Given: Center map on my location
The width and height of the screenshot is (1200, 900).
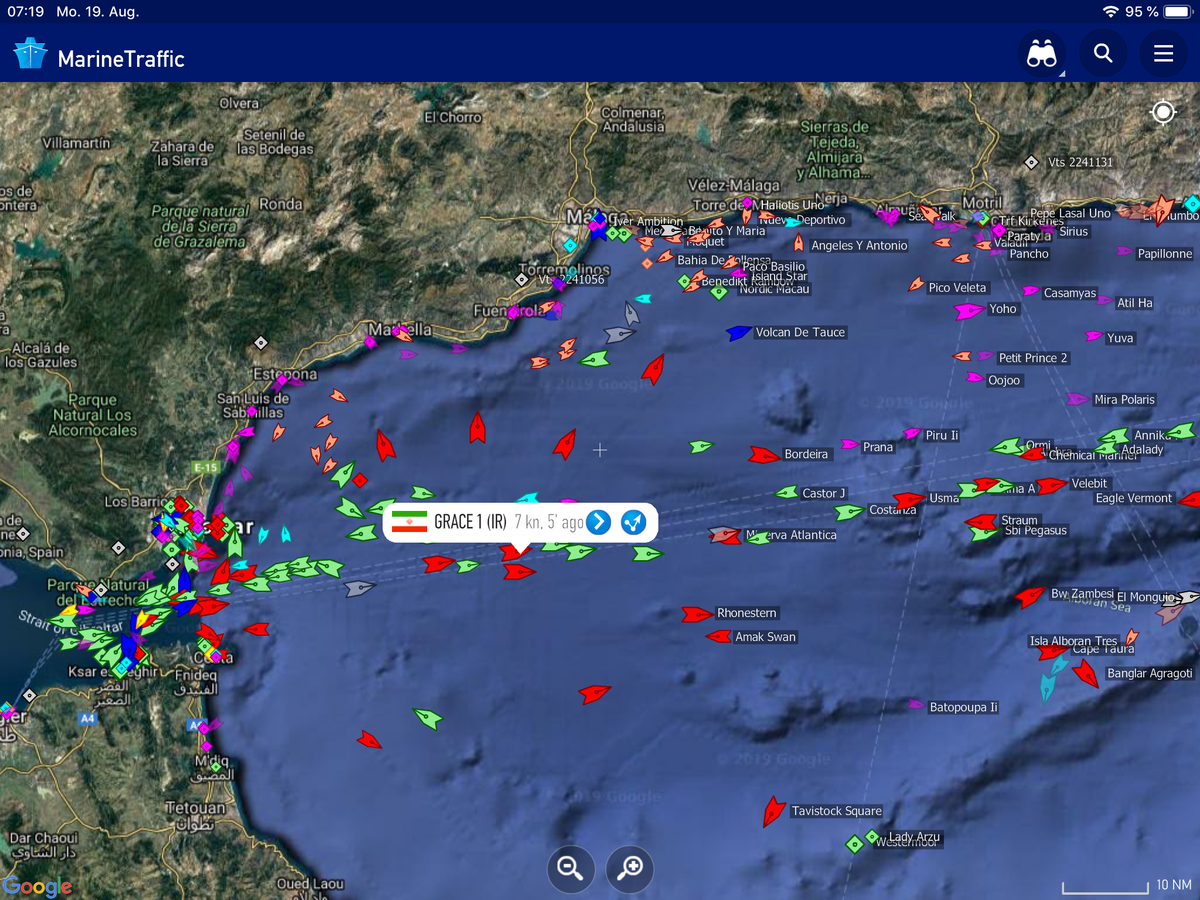Looking at the screenshot, I should pos(1163,112).
